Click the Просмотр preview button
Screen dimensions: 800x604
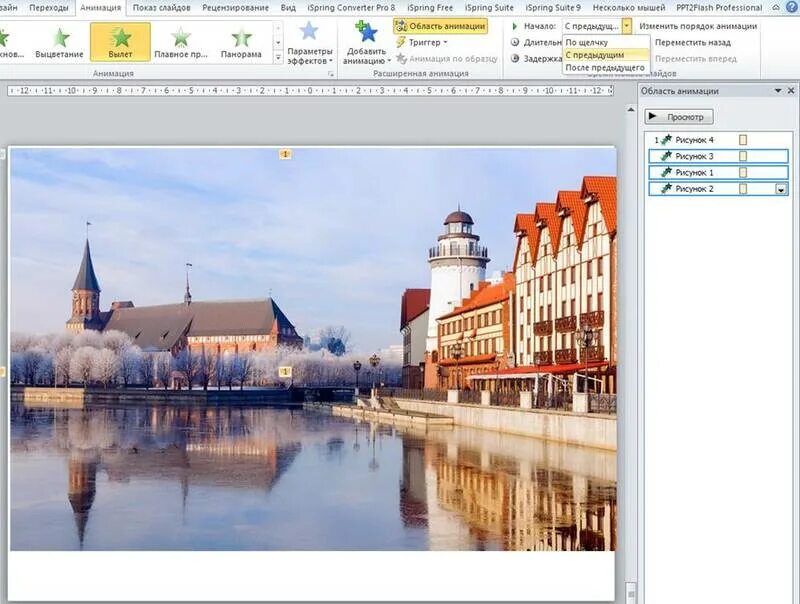(x=679, y=117)
